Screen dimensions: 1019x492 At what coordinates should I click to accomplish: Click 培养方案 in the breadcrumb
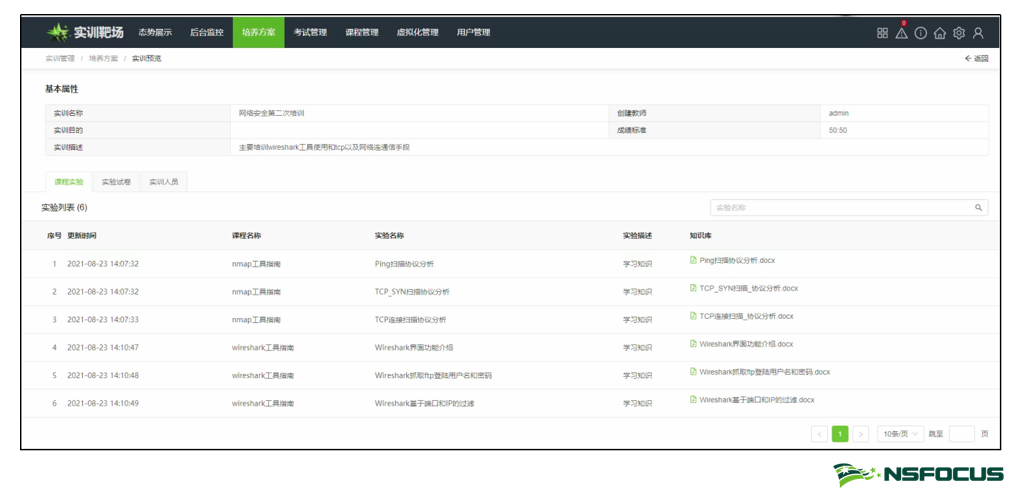(x=103, y=59)
